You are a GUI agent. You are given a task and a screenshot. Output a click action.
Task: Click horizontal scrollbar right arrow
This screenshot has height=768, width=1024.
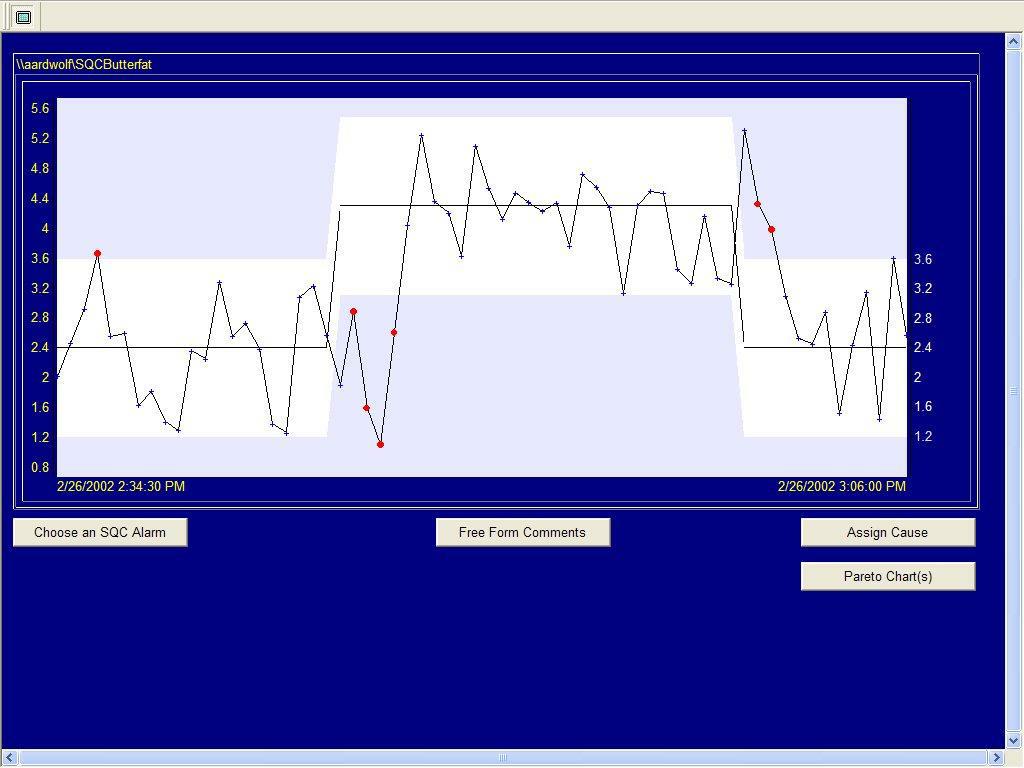(x=997, y=758)
